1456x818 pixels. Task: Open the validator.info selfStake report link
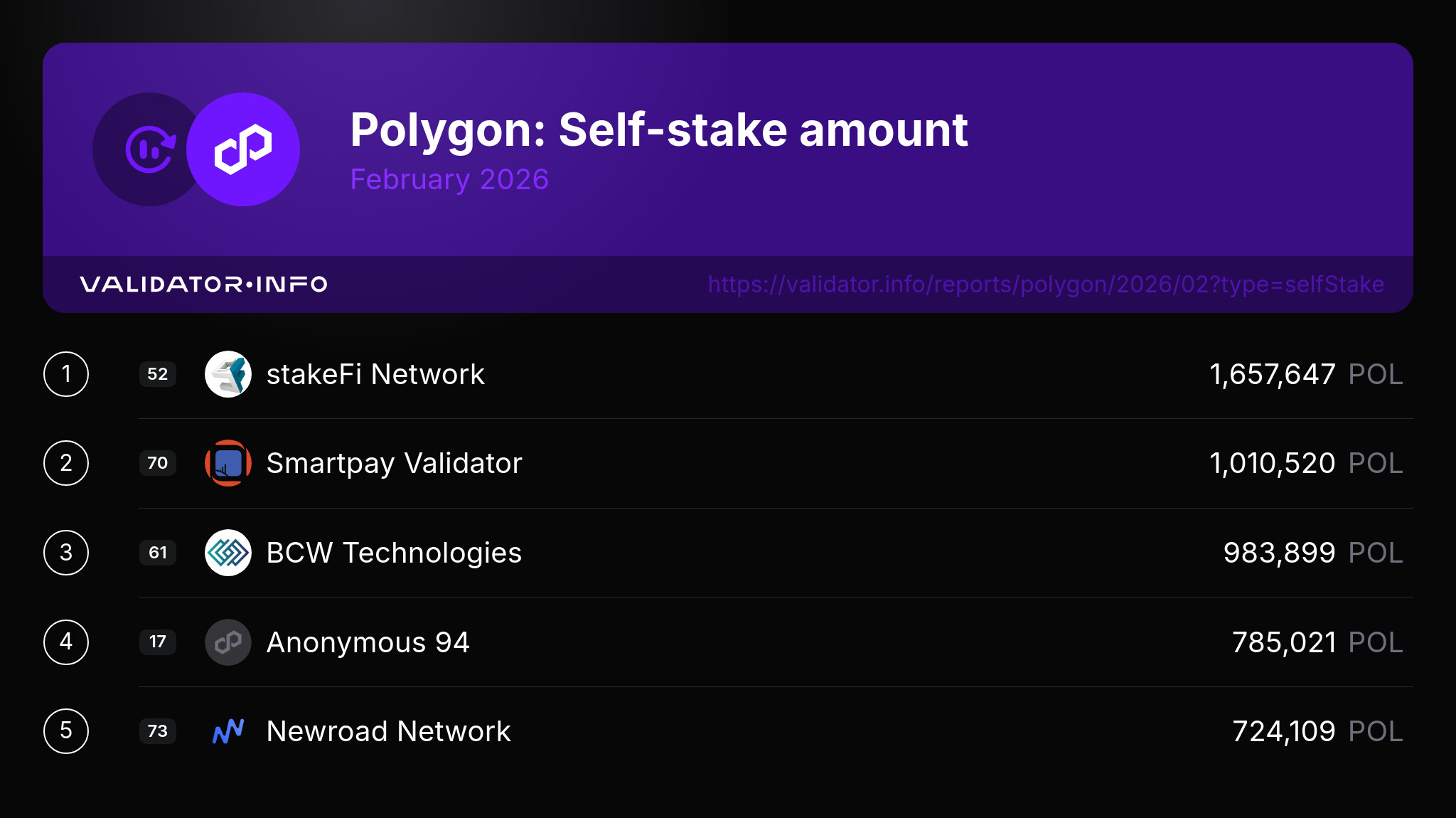click(1046, 285)
